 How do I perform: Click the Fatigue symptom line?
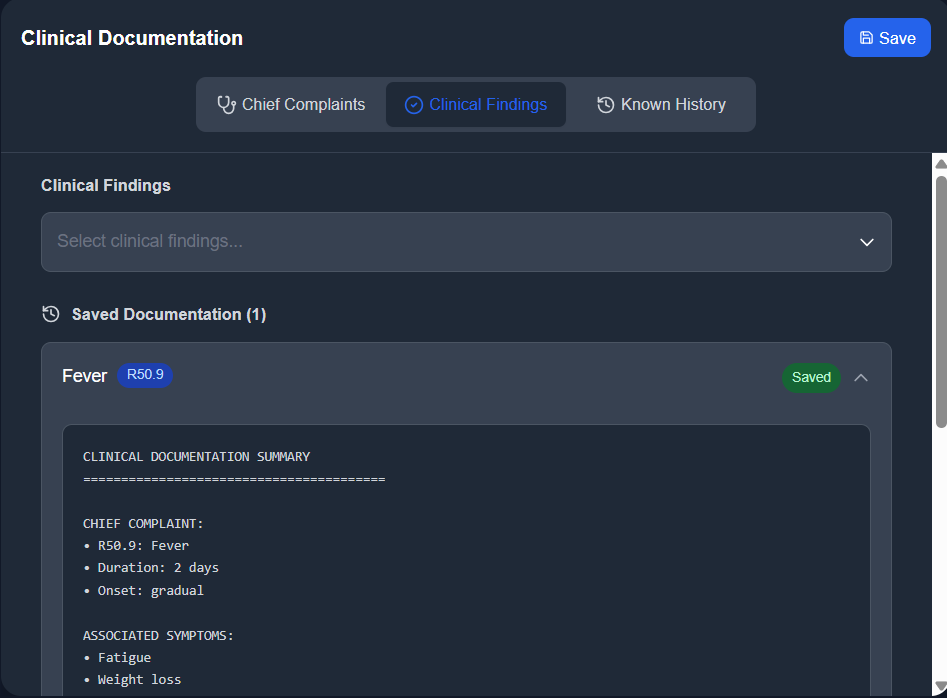point(117,658)
